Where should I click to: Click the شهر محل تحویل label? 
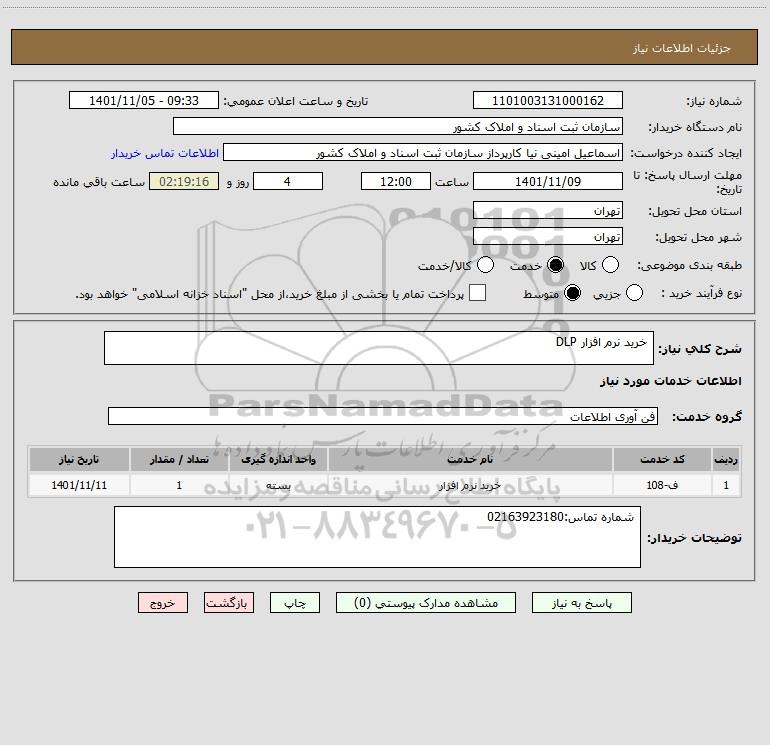coord(698,237)
